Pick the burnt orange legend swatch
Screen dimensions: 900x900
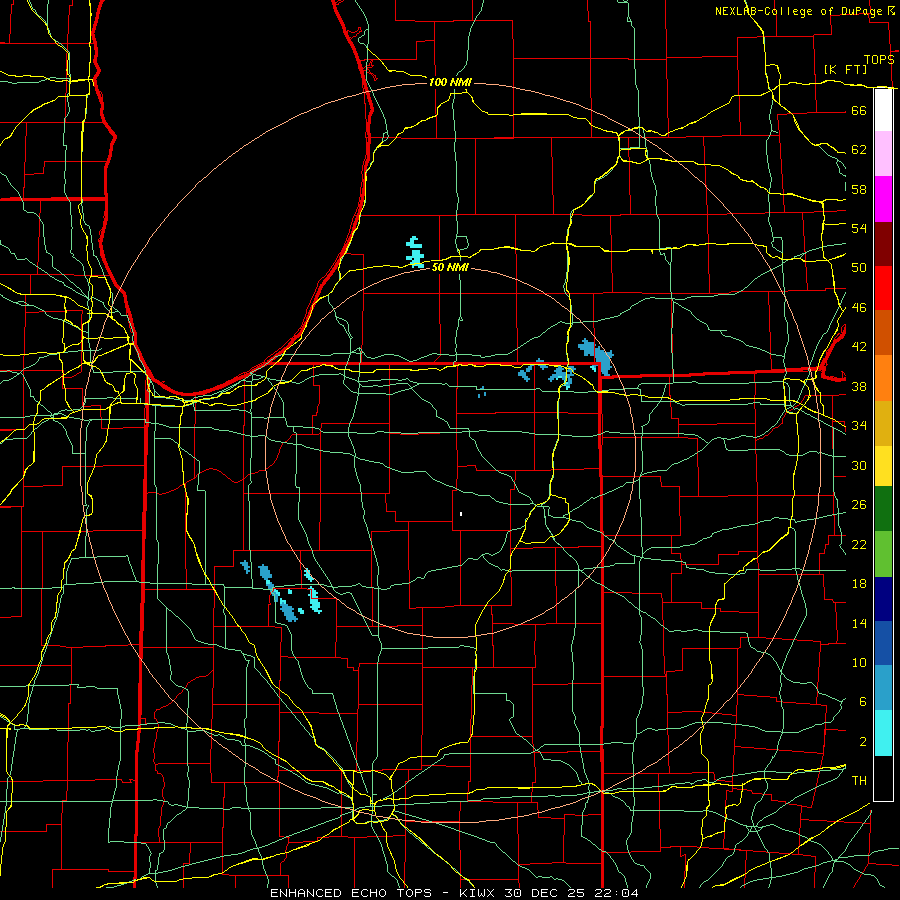click(x=883, y=333)
